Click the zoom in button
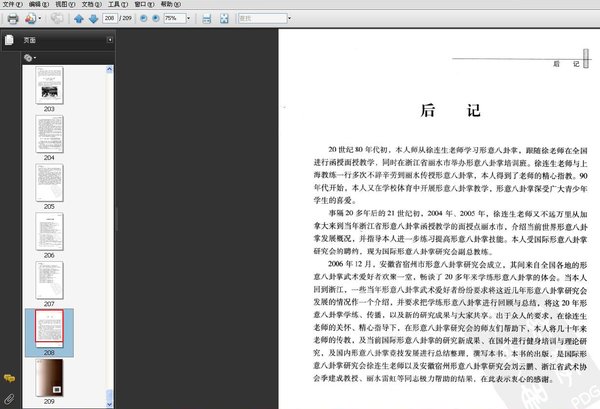This screenshot has height=409, width=600. (x=156, y=18)
